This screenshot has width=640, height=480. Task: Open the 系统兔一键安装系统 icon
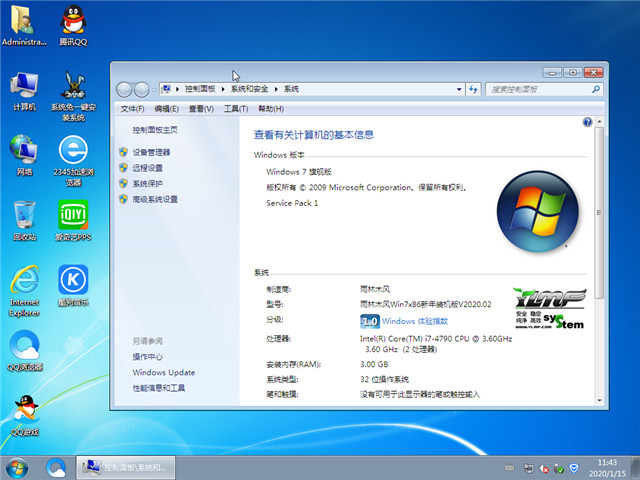pos(73,96)
